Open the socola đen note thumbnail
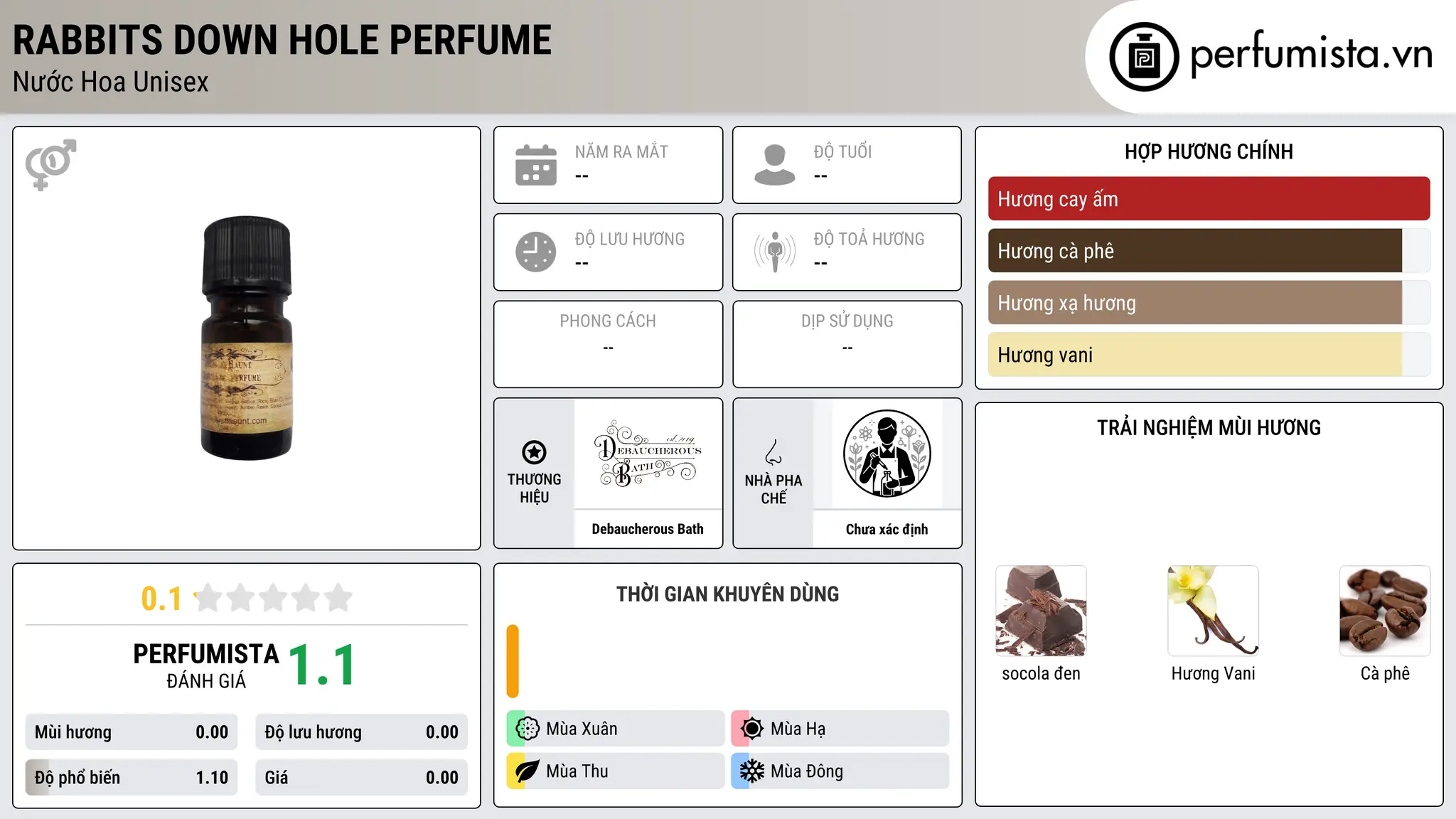The width and height of the screenshot is (1456, 819). [1041, 611]
